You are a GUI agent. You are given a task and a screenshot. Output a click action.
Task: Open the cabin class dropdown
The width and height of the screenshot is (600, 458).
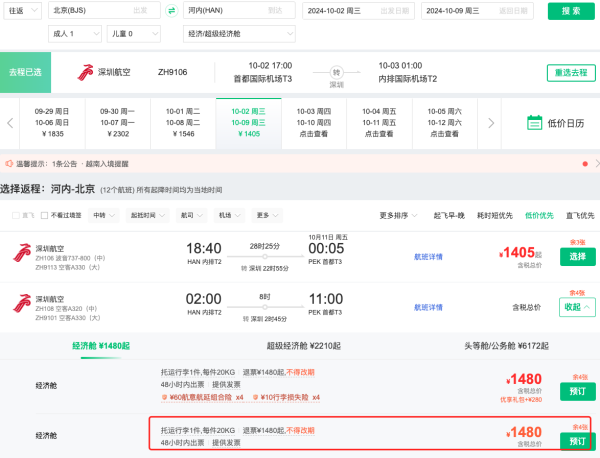point(239,34)
